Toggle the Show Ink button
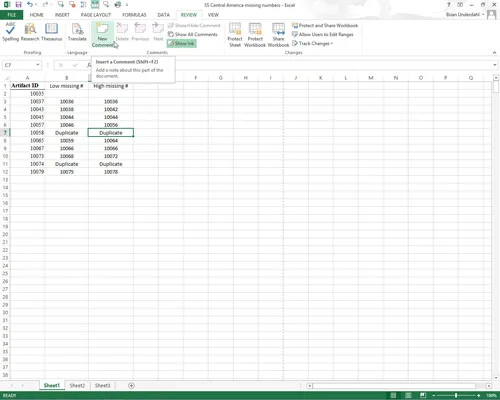Viewport: 500px width, 400px height. (x=182, y=43)
